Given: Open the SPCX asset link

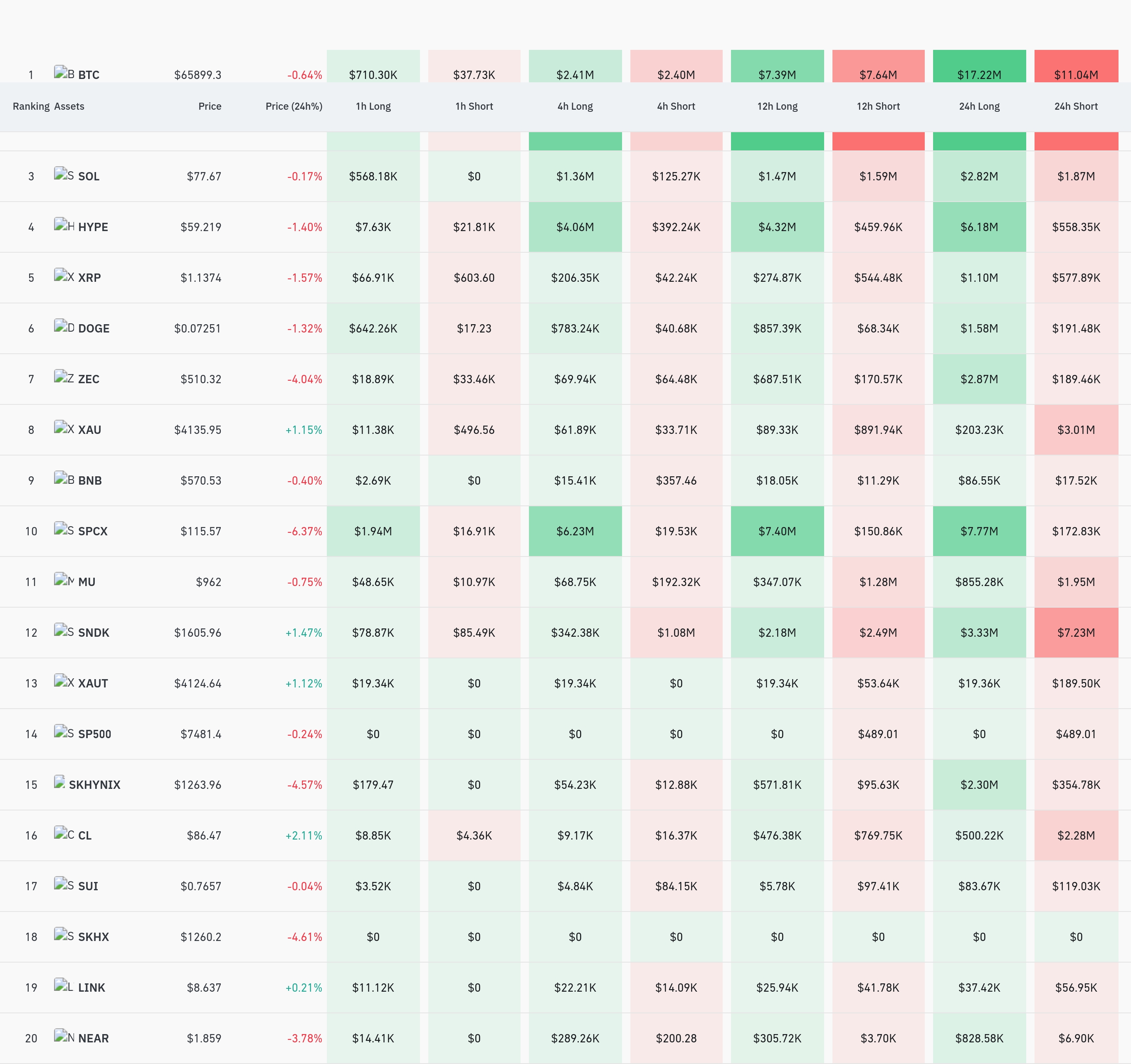Looking at the screenshot, I should tap(93, 531).
